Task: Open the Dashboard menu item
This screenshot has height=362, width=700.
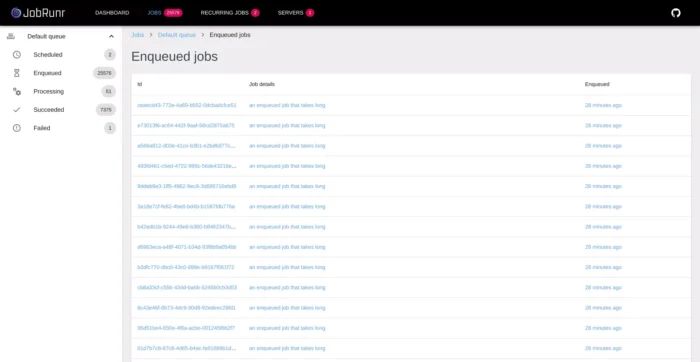Action: tap(112, 13)
